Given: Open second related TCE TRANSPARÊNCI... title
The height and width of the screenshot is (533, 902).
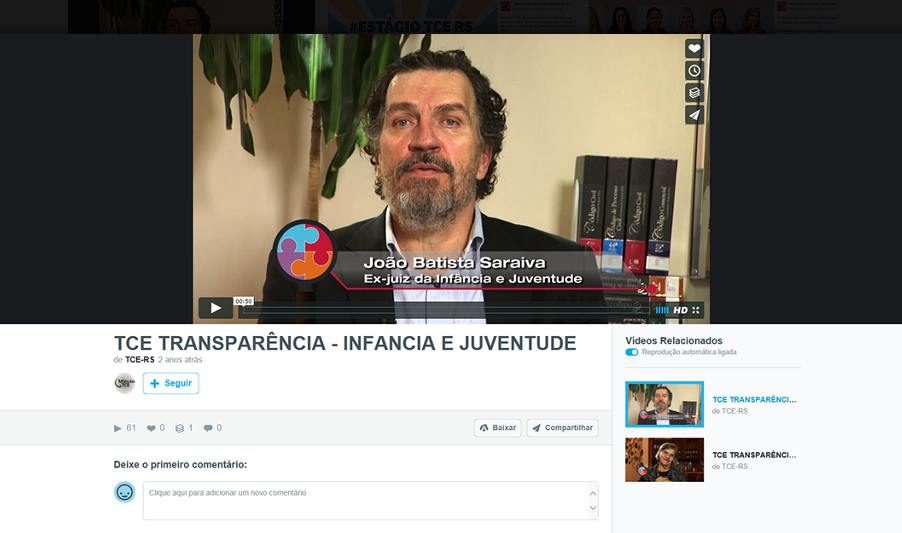Looking at the screenshot, I should tap(754, 454).
